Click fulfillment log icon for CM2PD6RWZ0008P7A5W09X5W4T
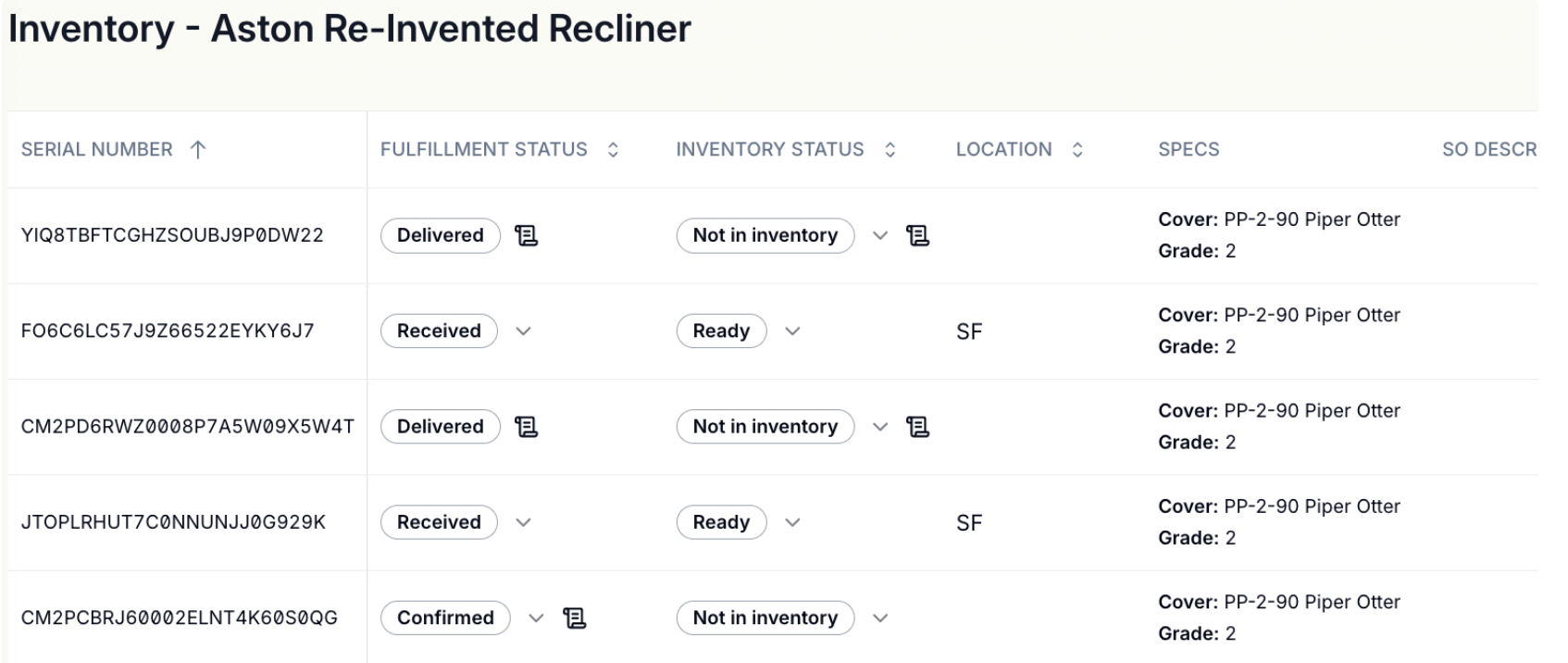This screenshot has height=663, width=1568. click(526, 427)
